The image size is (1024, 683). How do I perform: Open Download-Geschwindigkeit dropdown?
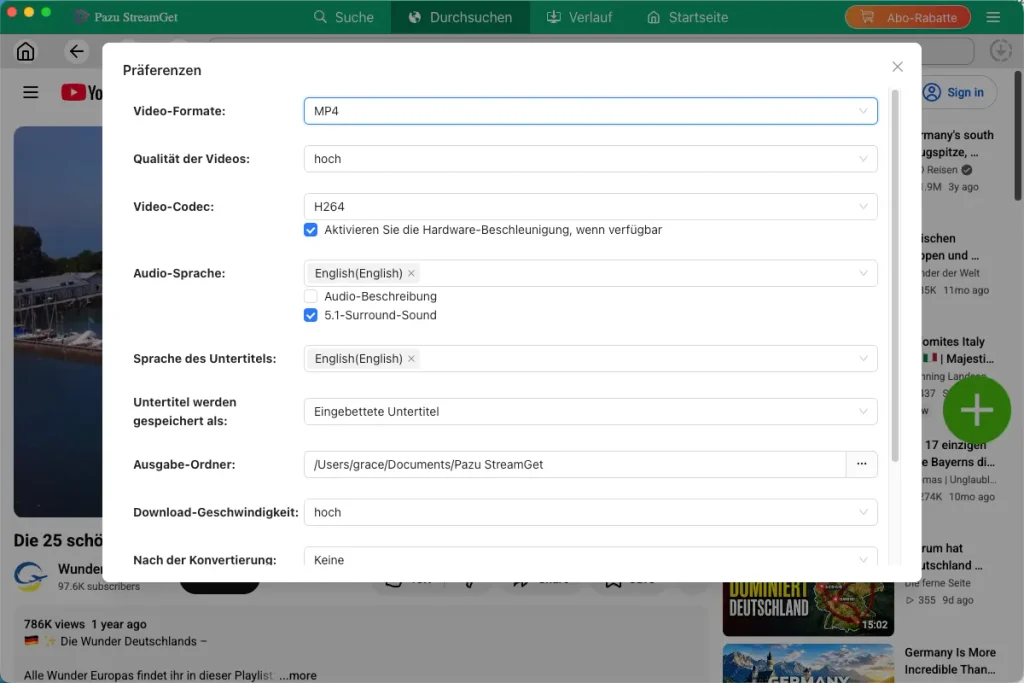pyautogui.click(x=590, y=512)
